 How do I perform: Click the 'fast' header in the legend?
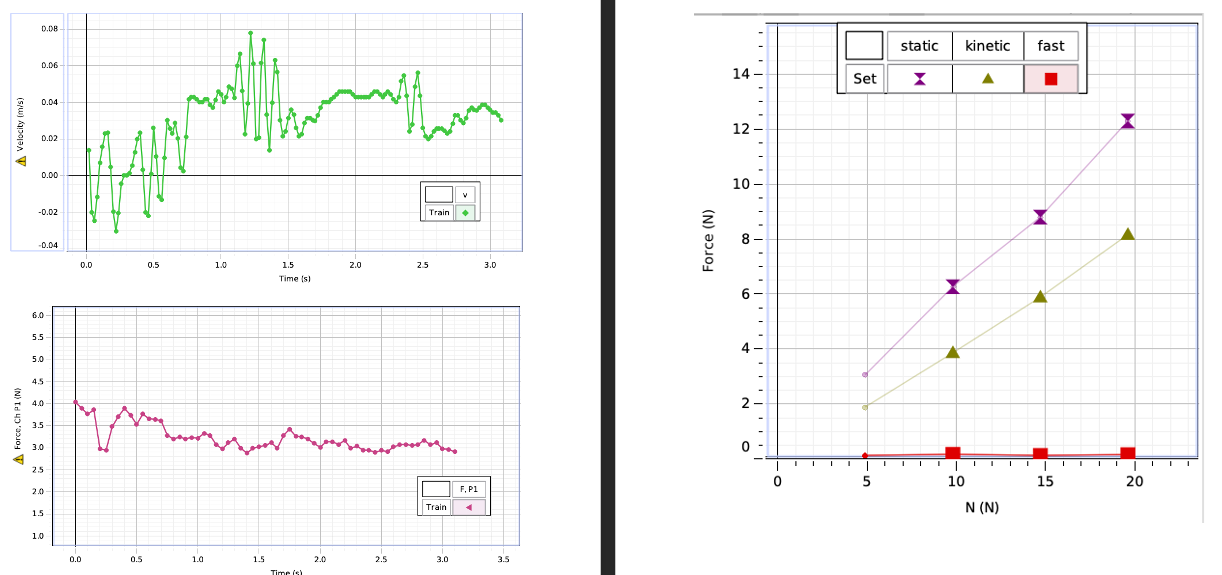1051,46
